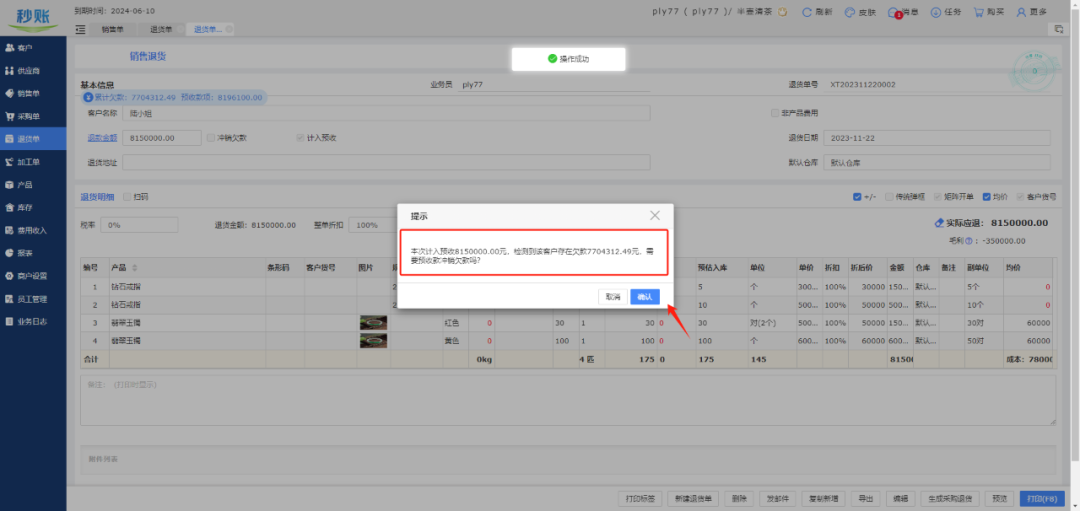Click 确认 in the prompt dialog

coord(645,297)
